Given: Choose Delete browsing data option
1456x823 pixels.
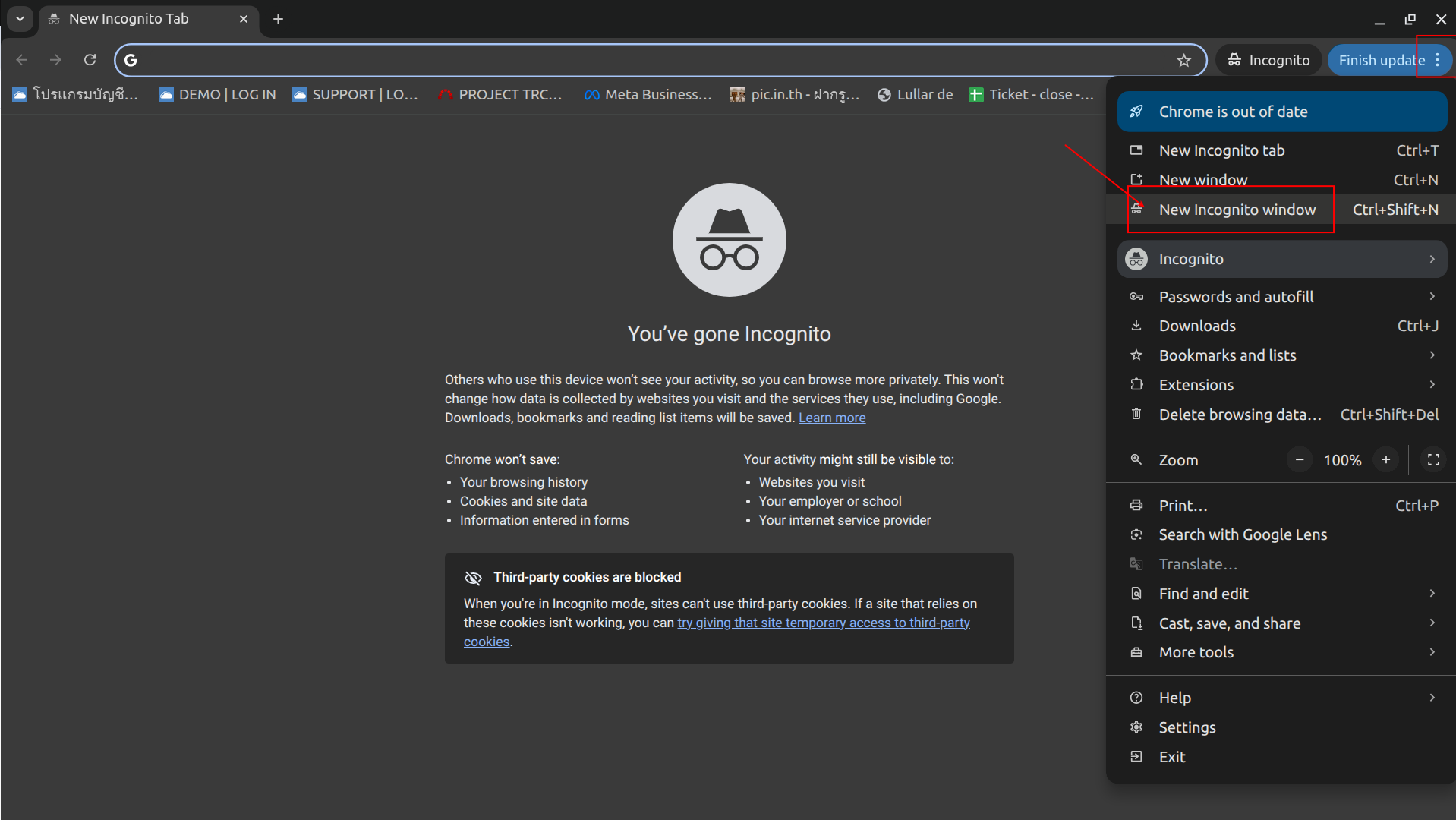Looking at the screenshot, I should pos(1239,415).
